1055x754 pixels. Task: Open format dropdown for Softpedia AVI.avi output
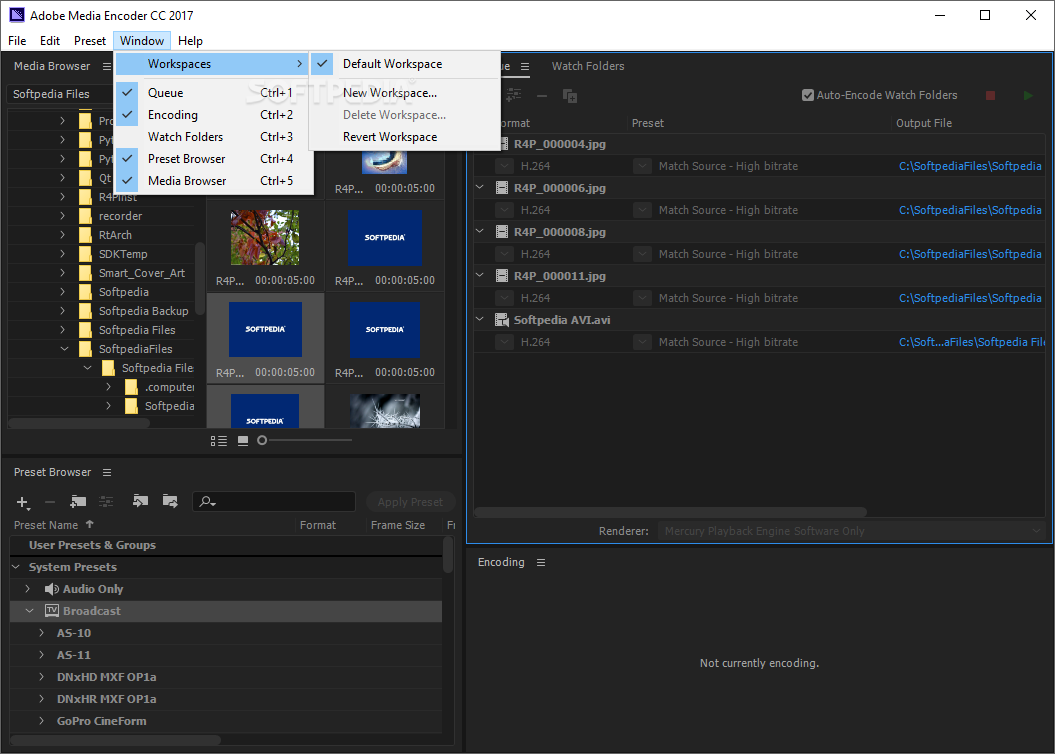[x=505, y=342]
